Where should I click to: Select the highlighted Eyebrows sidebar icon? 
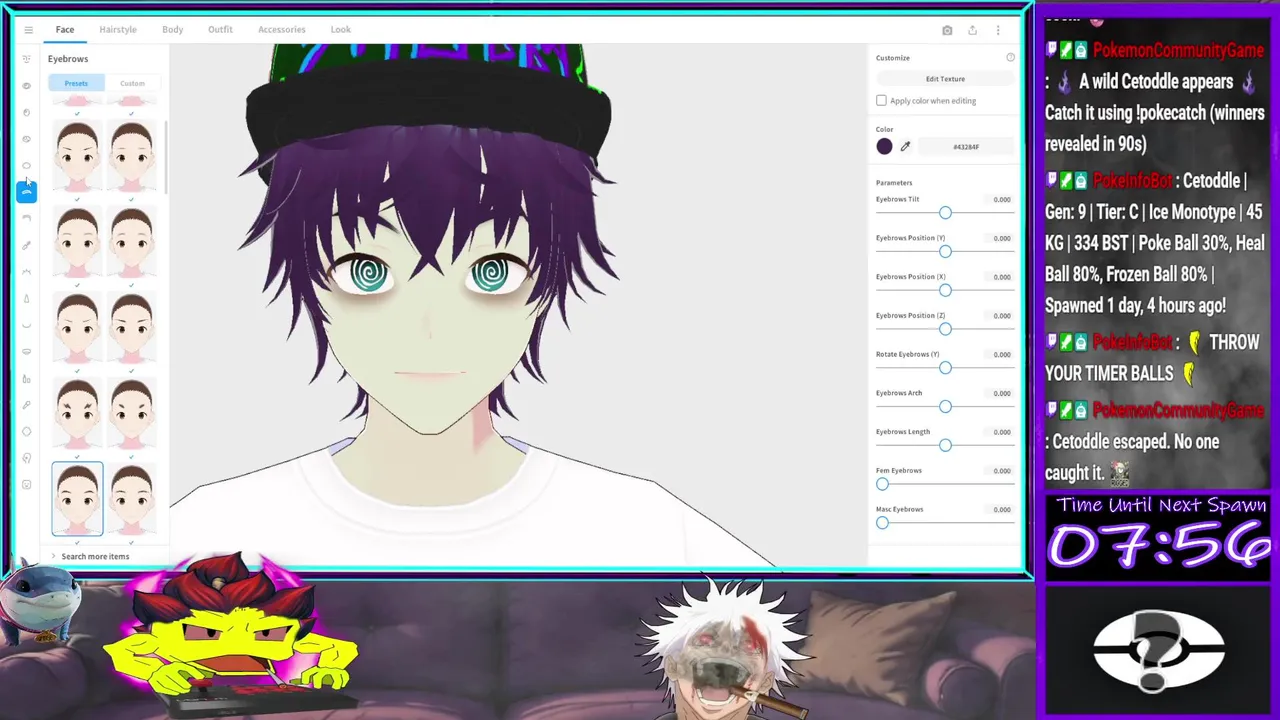pos(27,192)
